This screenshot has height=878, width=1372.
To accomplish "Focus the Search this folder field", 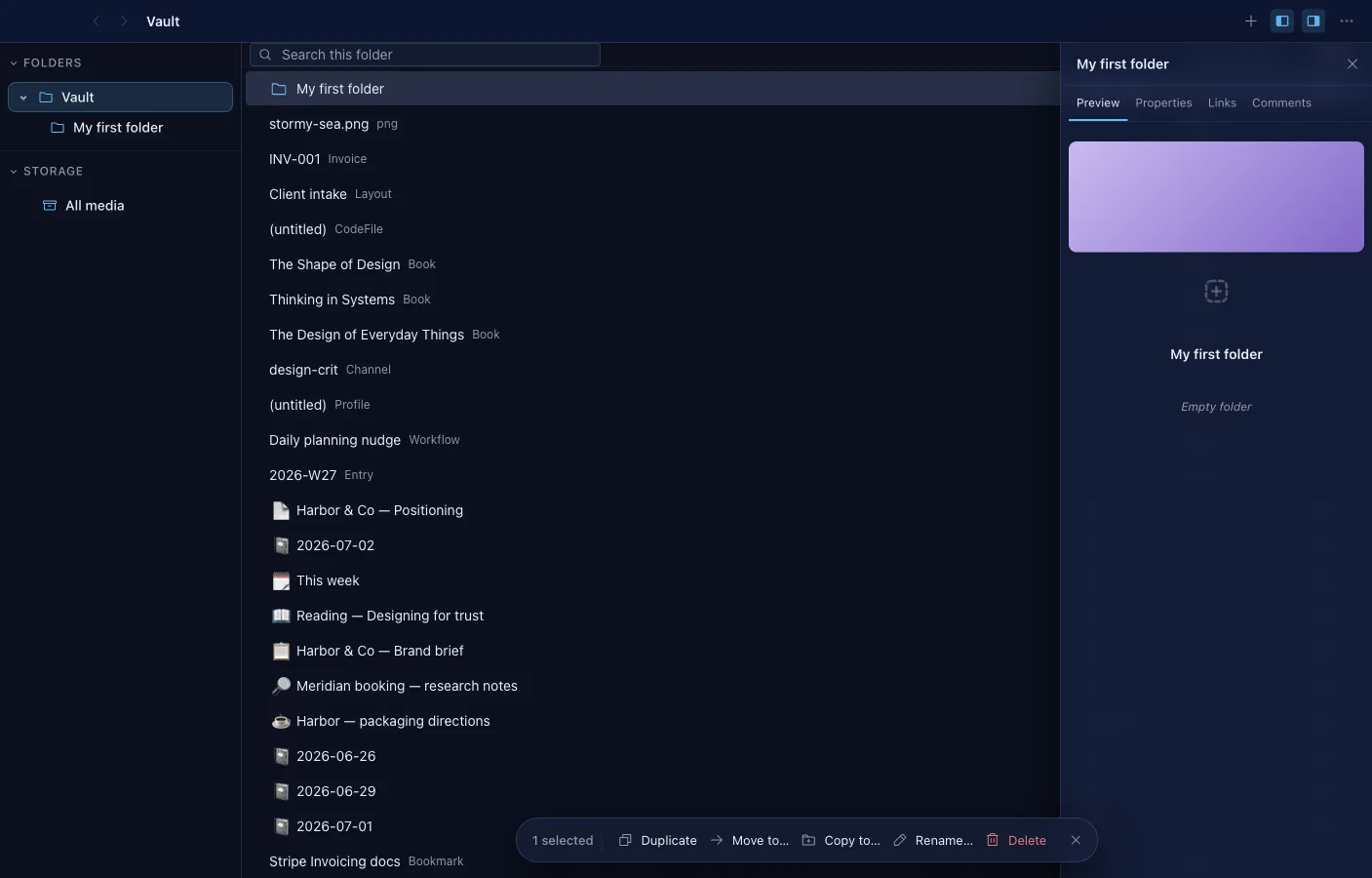I will 425,55.
